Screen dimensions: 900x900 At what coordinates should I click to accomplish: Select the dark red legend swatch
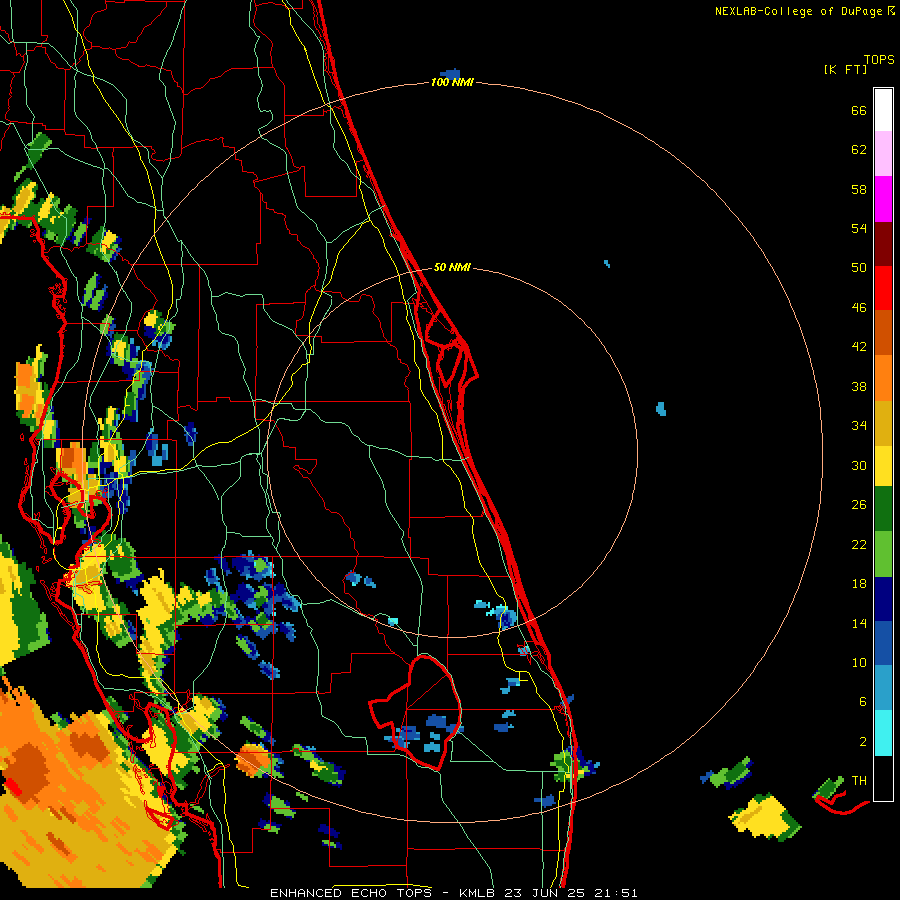pyautogui.click(x=883, y=245)
